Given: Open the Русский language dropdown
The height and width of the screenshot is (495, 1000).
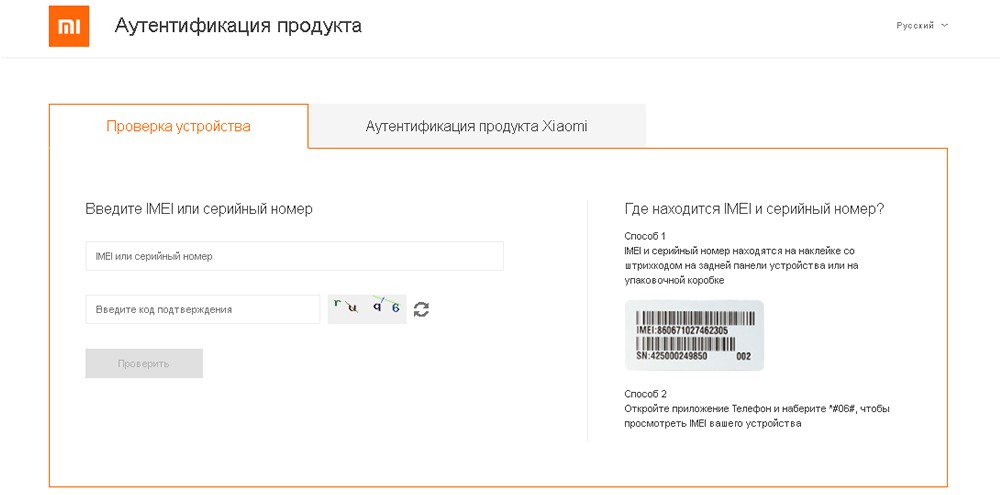Looking at the screenshot, I should pos(915,26).
